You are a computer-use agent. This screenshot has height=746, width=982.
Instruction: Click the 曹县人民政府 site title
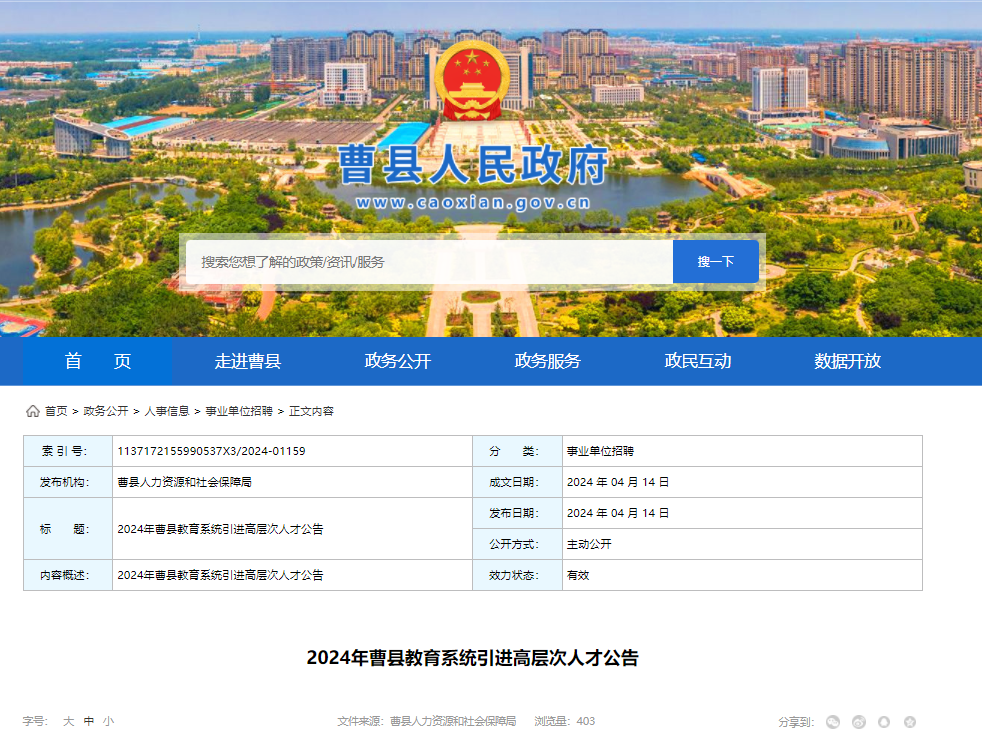(x=473, y=165)
